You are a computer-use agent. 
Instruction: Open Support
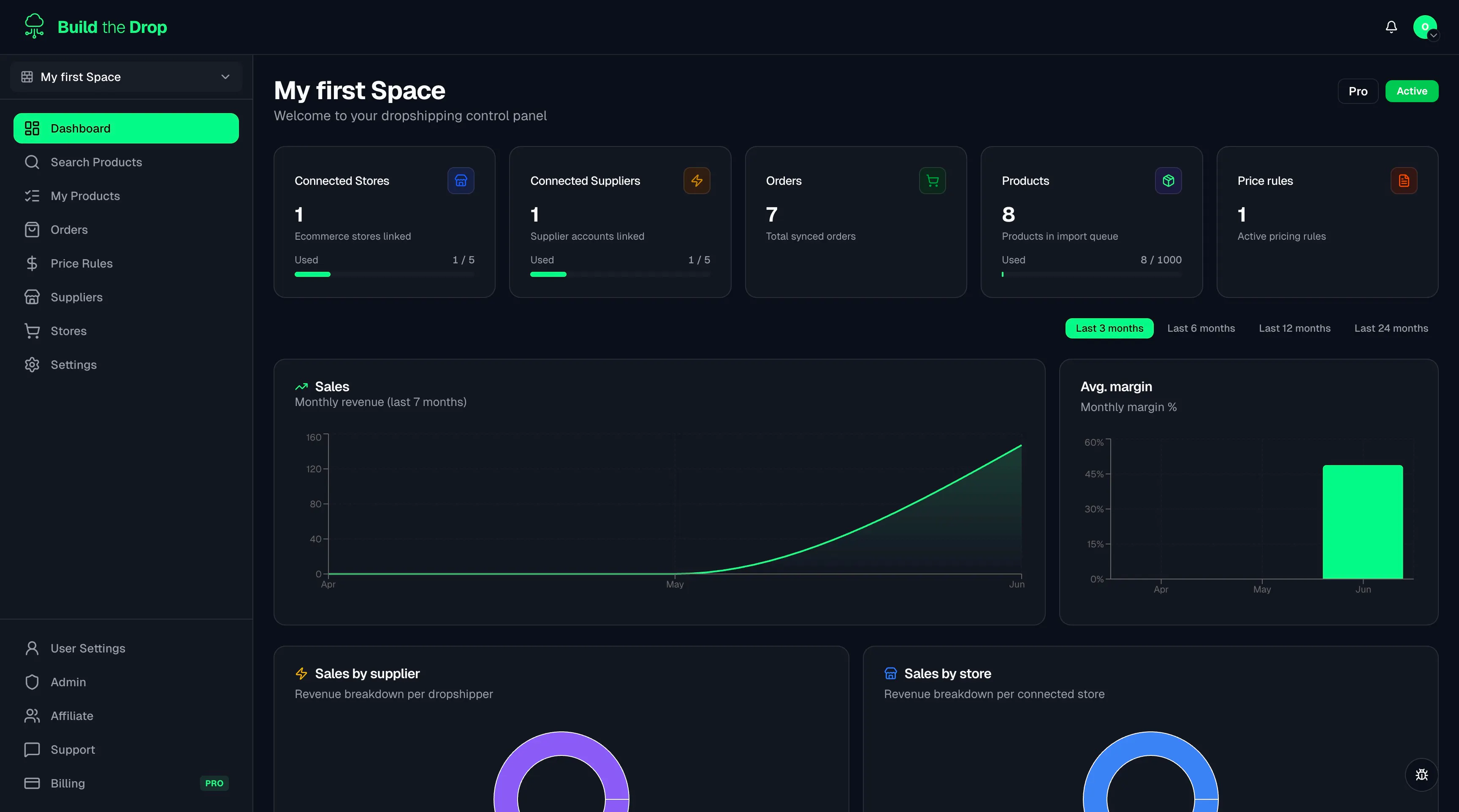tap(126, 750)
